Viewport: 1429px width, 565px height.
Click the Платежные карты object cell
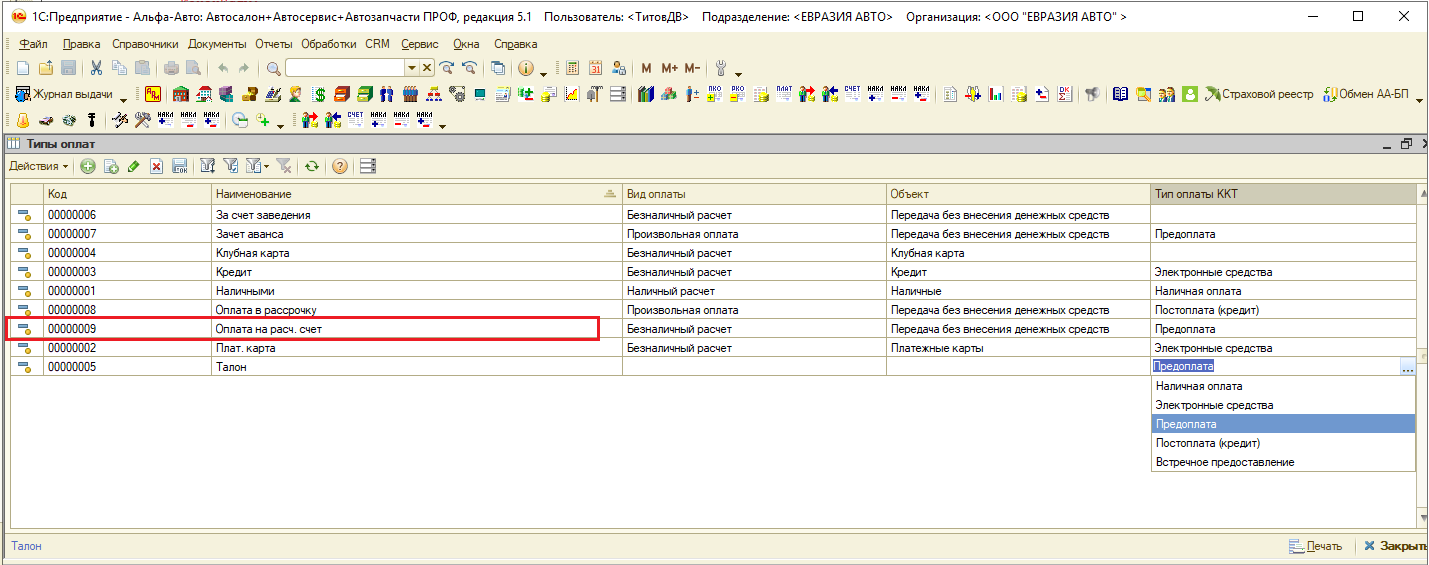tap(1018, 348)
